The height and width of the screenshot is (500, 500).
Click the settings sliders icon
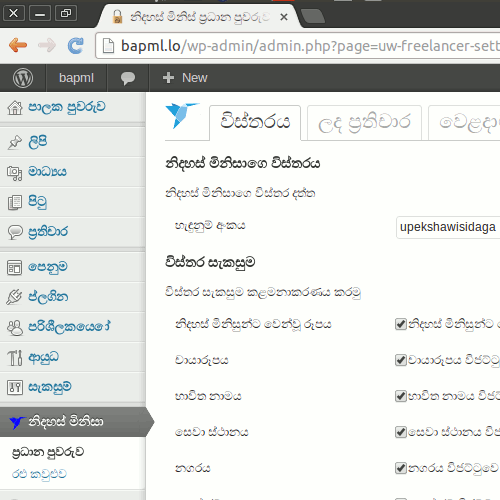tap(15, 388)
